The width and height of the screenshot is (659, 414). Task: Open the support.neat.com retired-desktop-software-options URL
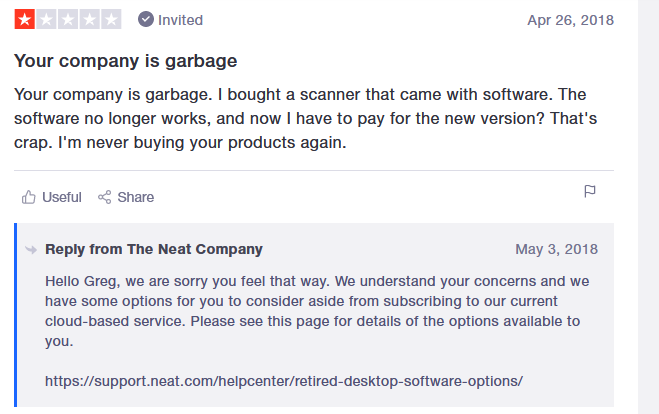pyautogui.click(x=284, y=381)
